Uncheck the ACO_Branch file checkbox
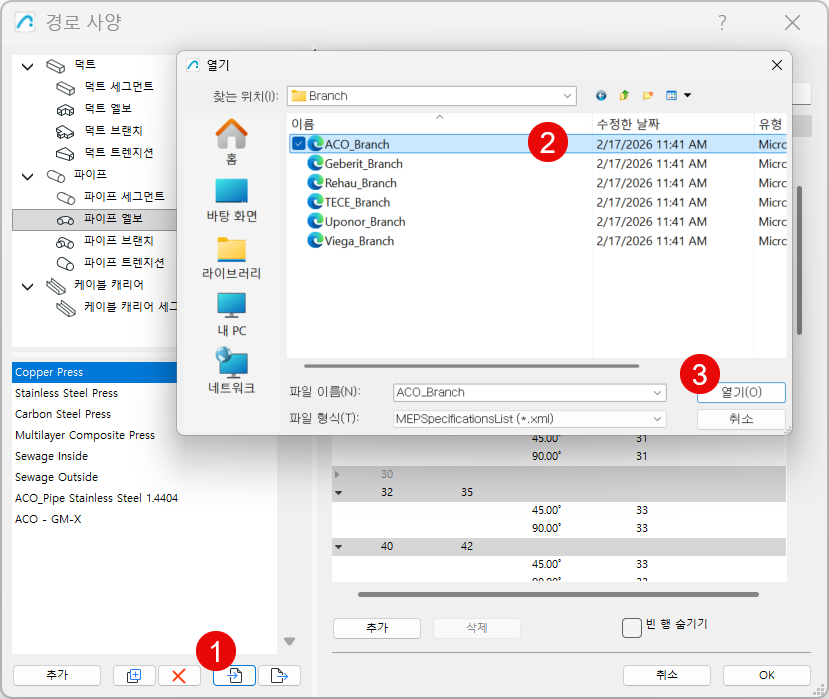Screen dimensions: 829x699 tap(299, 144)
